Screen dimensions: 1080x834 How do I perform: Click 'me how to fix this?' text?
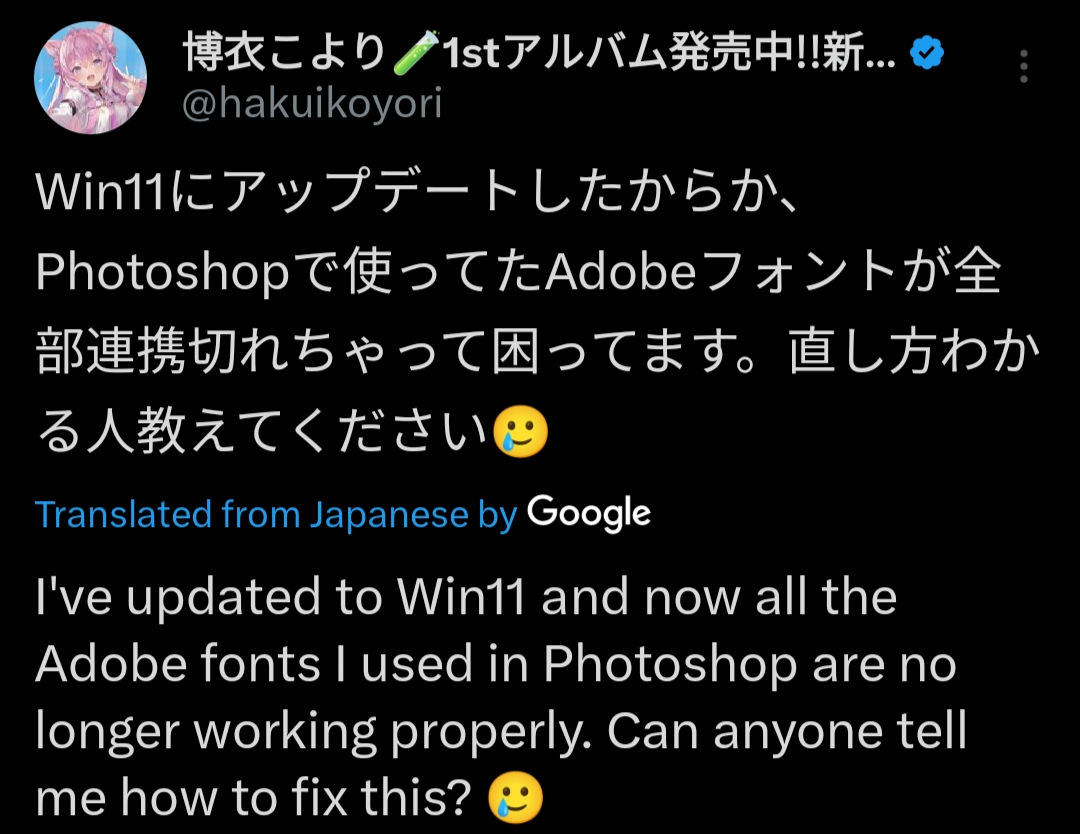tap(253, 797)
